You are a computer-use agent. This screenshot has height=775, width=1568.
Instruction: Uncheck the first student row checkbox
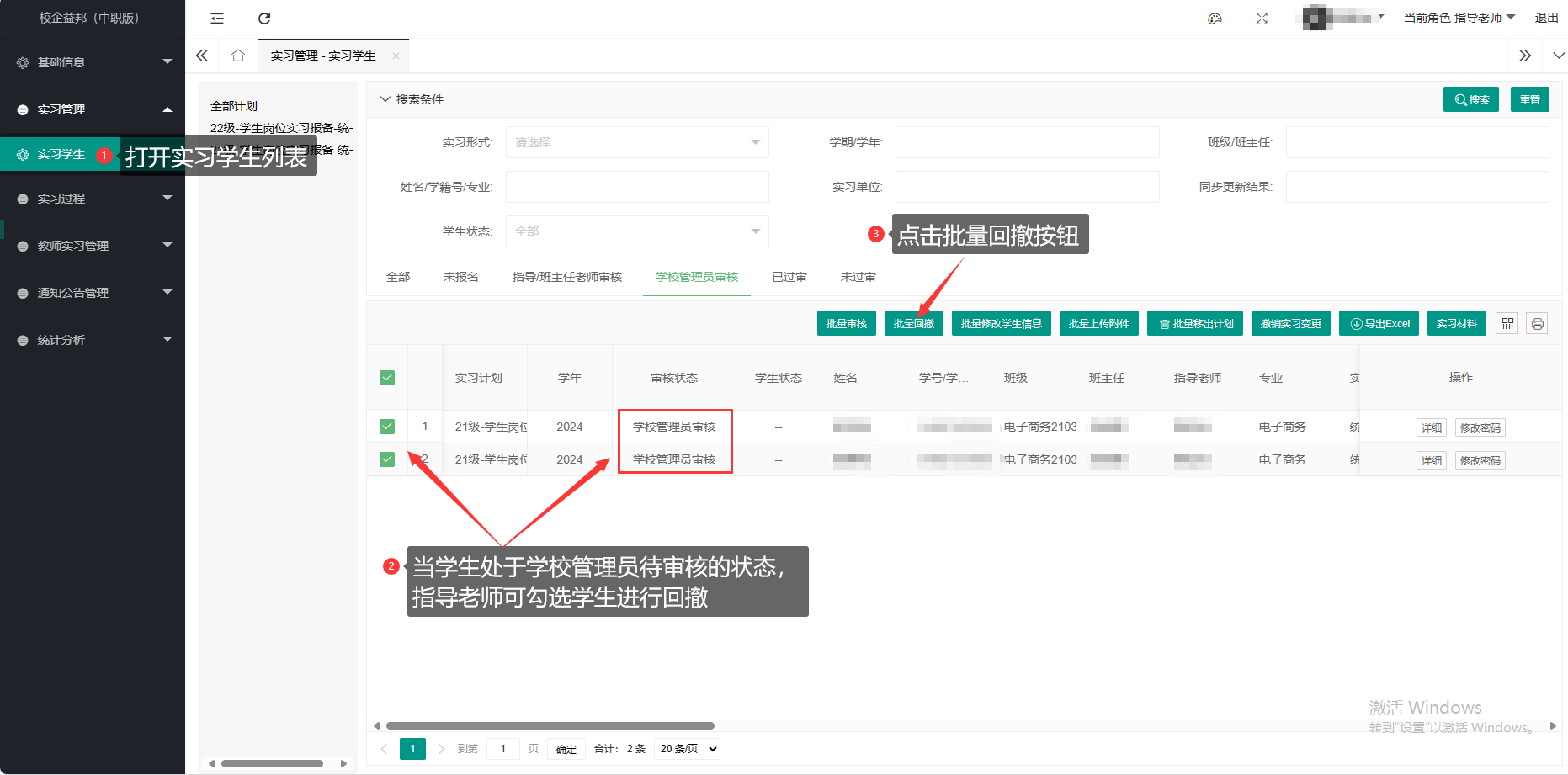(x=387, y=427)
